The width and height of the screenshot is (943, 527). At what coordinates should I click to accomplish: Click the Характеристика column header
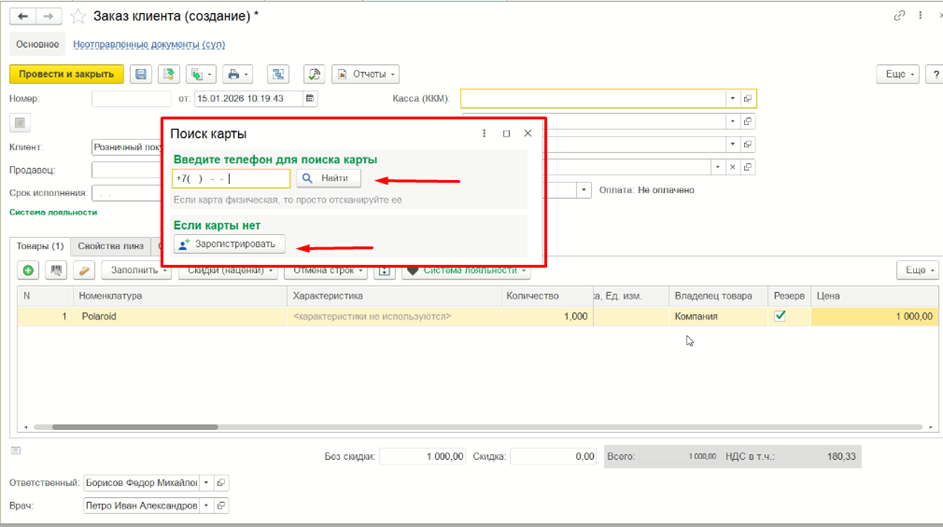[x=394, y=296]
